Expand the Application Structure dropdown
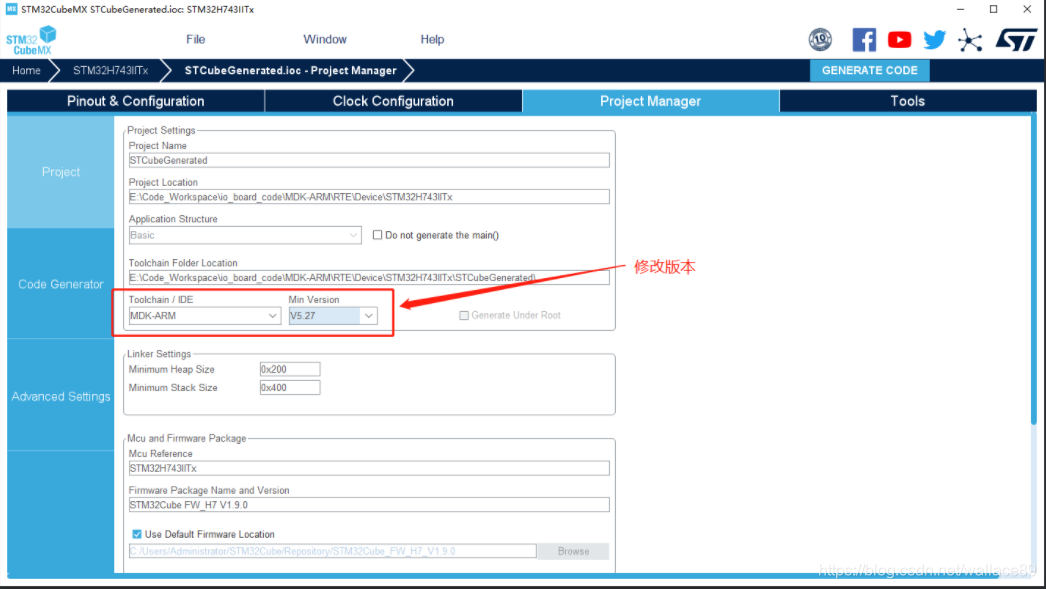Viewport: 1046px width, 589px height. click(x=353, y=234)
